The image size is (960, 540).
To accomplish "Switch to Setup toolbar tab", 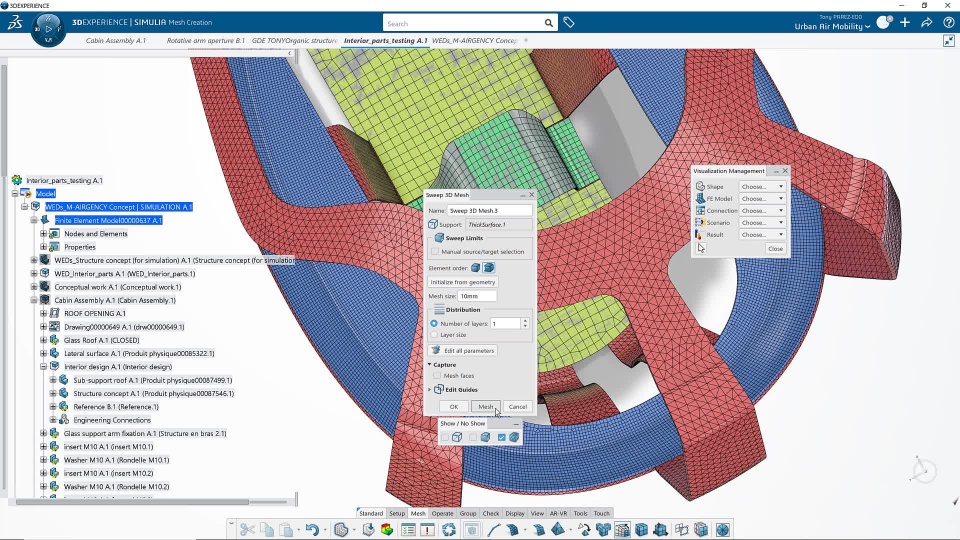I will (397, 514).
